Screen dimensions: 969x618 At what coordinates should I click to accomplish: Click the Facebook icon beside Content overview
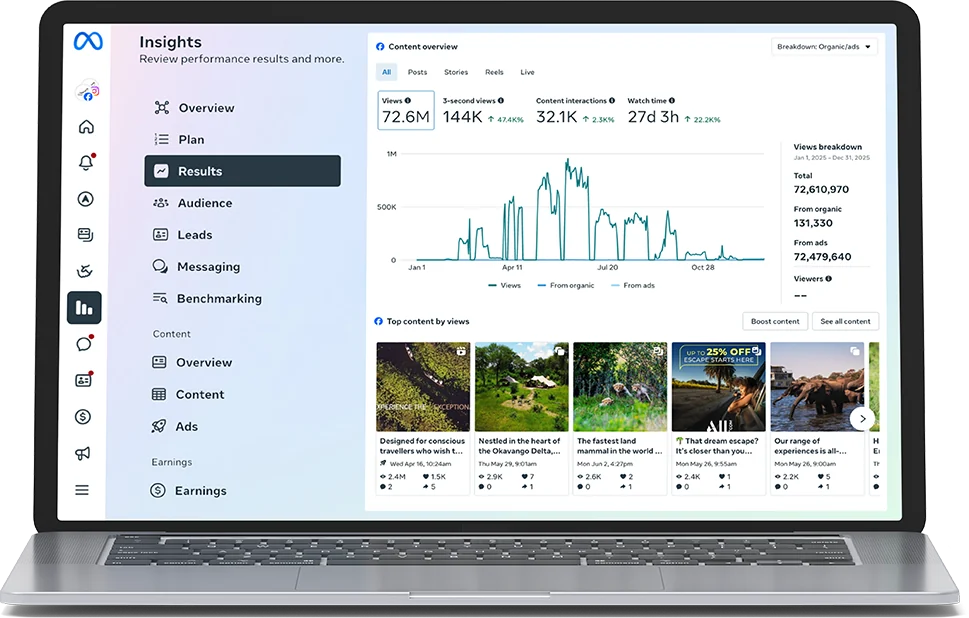tap(380, 46)
